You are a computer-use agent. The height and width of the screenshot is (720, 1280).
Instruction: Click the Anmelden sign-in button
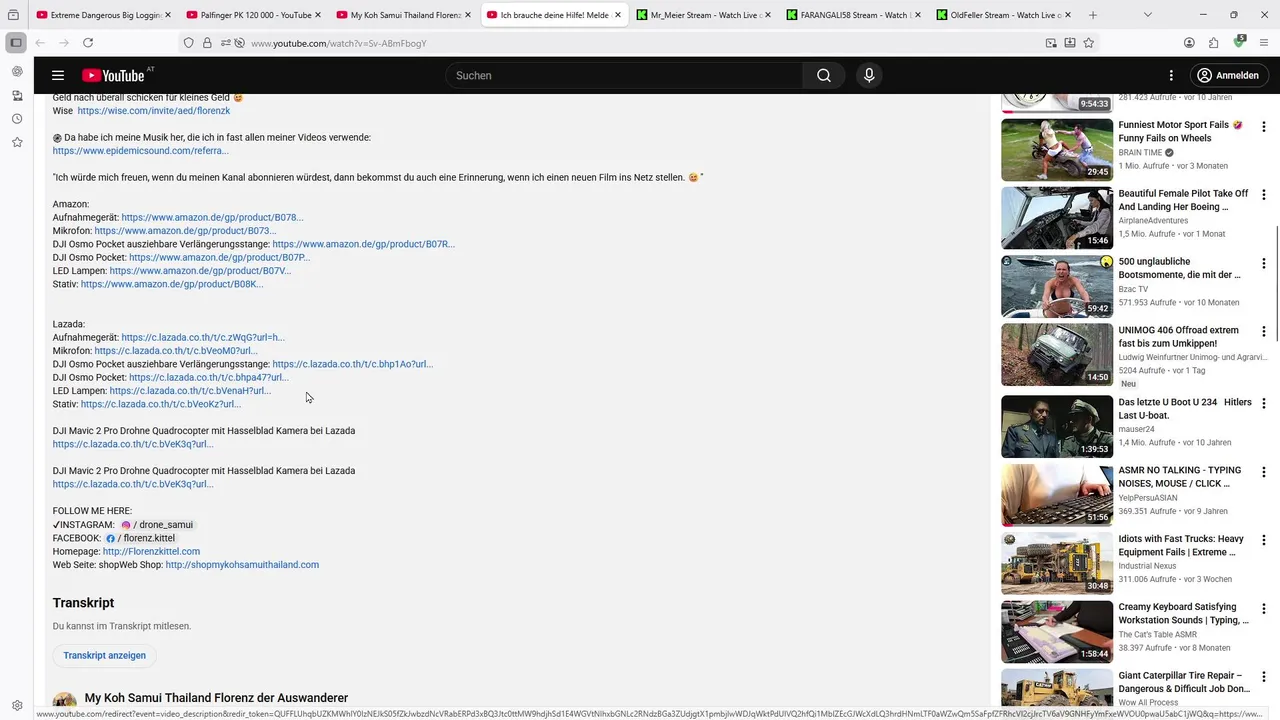(1228, 75)
